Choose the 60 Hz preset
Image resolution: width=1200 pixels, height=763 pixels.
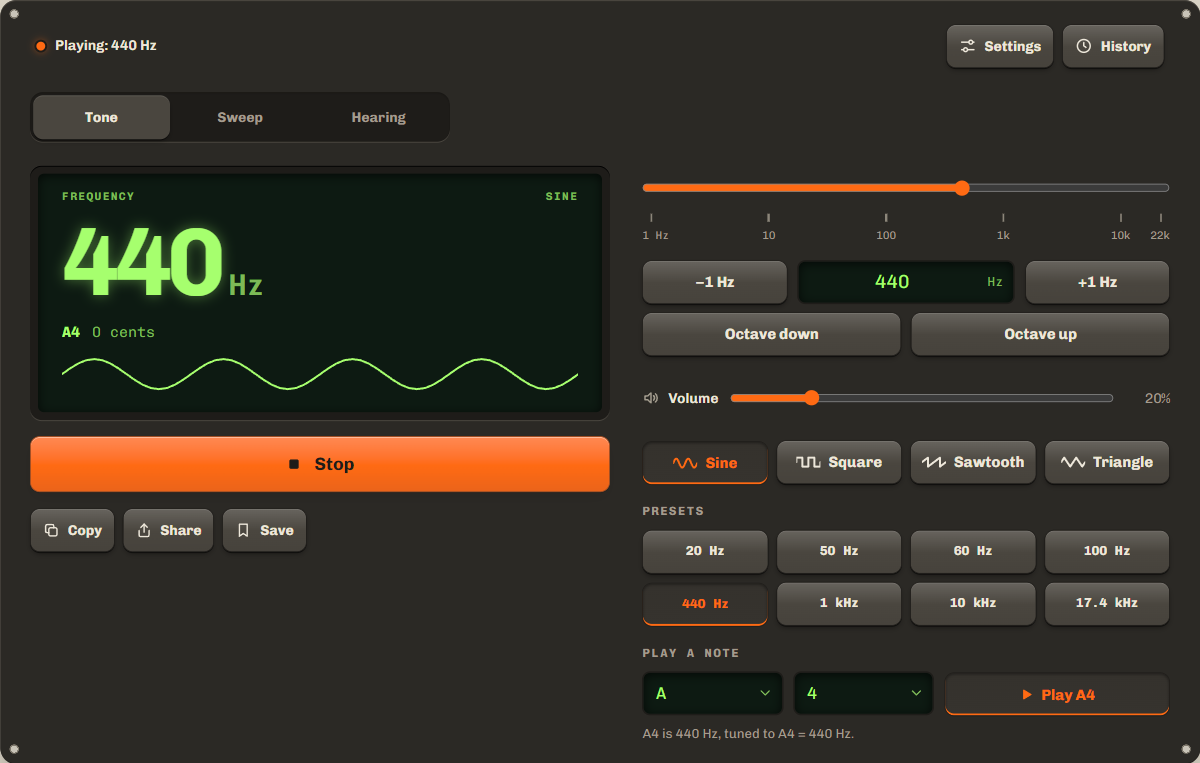click(973, 551)
